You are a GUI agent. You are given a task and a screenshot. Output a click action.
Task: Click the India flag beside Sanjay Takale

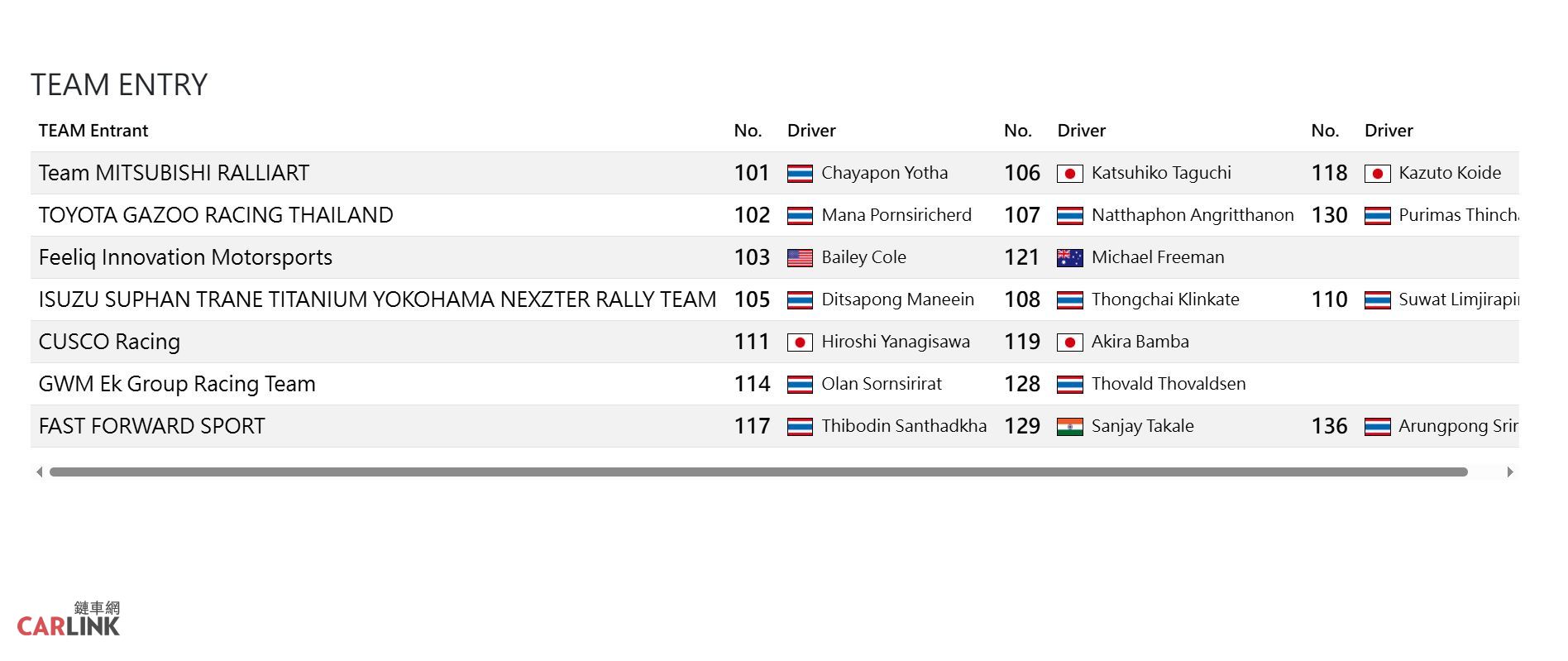point(1070,427)
